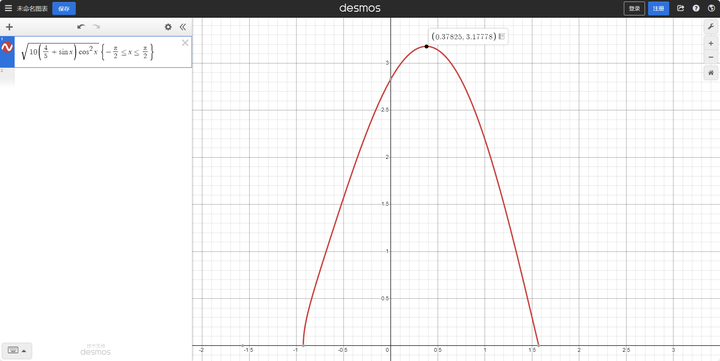The image size is (720, 361).
Task: Open the share graph icon
Action: pos(681,8)
